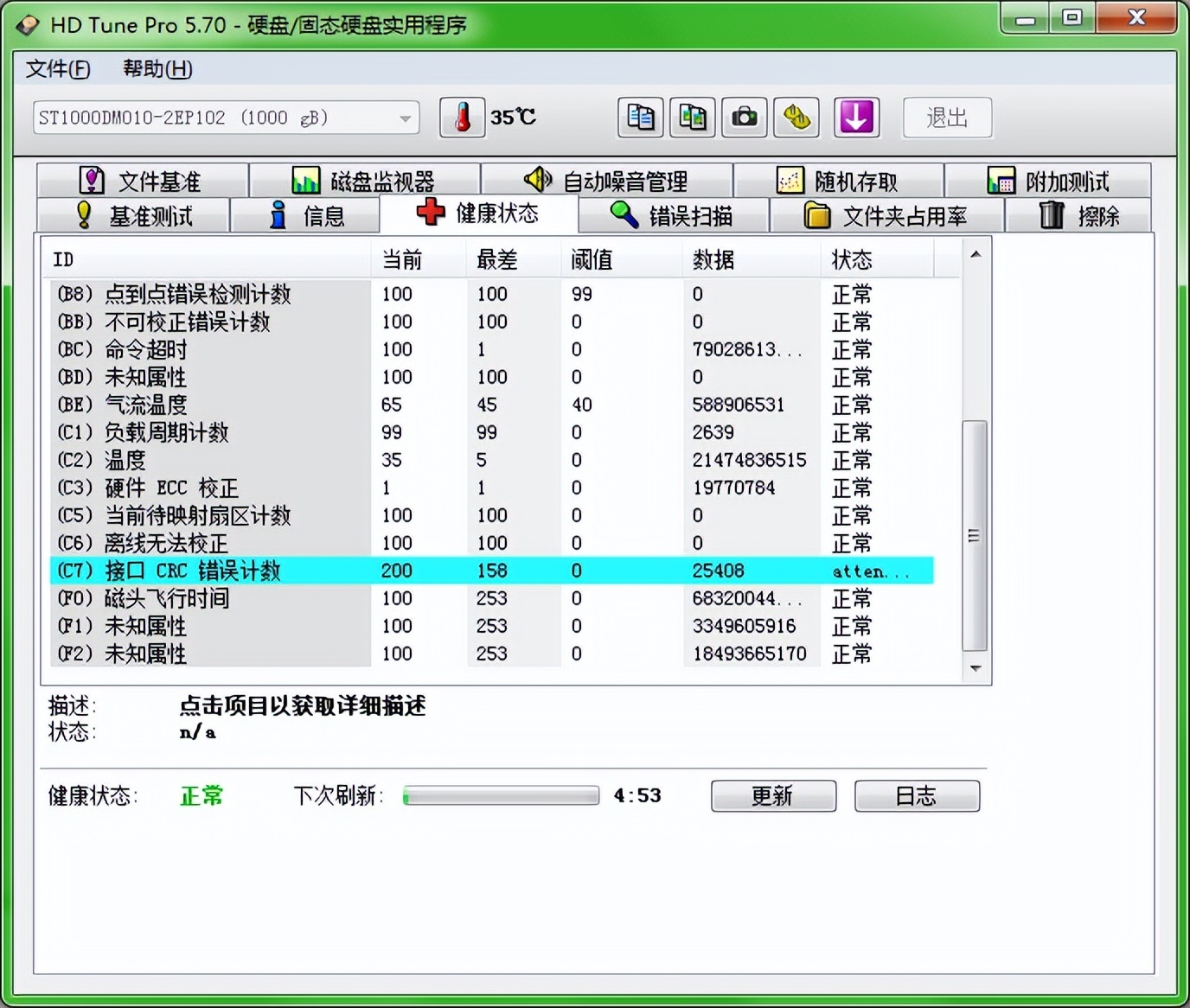Click the copy text to clipboard icon
Screen dimensions: 1190x1008
[641, 118]
